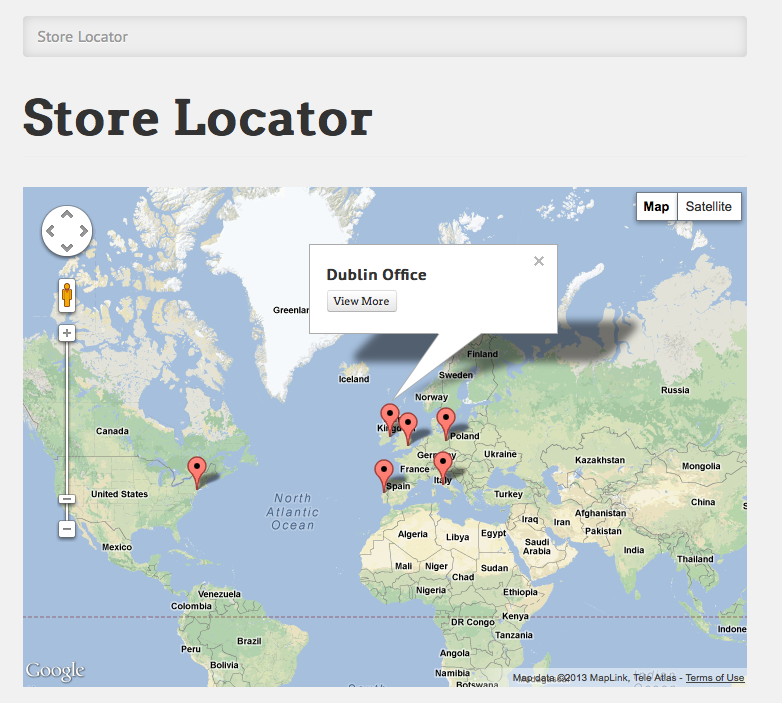Image resolution: width=782 pixels, height=703 pixels.
Task: Switch to Map view
Action: pyautogui.click(x=656, y=206)
